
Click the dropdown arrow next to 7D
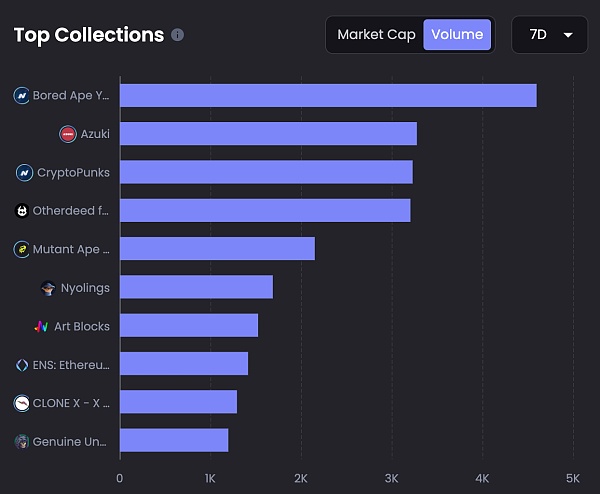click(568, 36)
